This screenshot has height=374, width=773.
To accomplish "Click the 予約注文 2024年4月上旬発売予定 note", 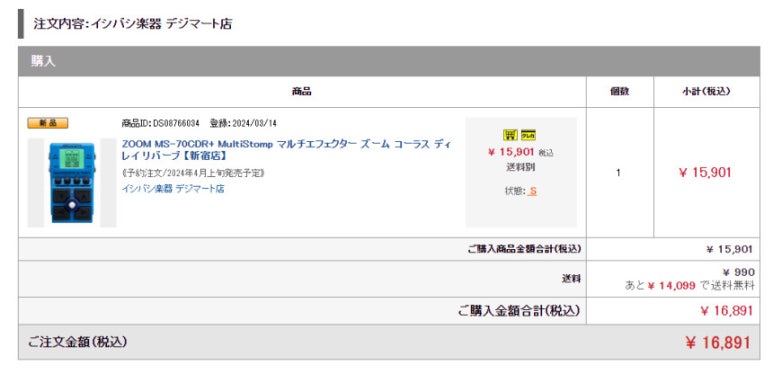I will click(193, 173).
